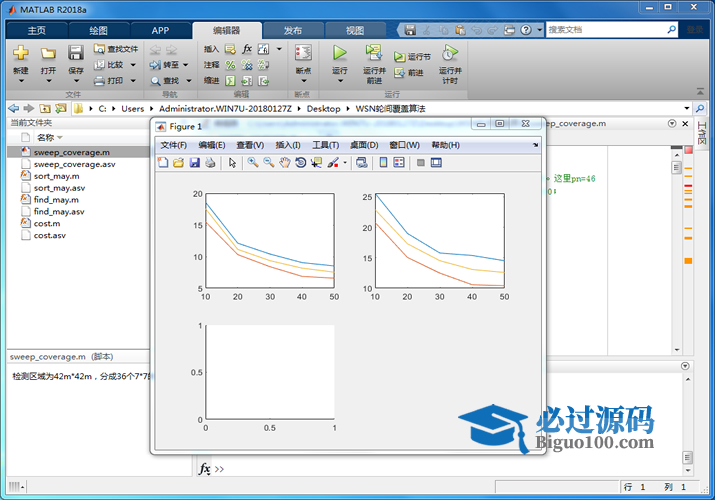Switch to Plots (绘图) ribbon tab
Viewport: 715px width, 500px height.
[x=98, y=31]
